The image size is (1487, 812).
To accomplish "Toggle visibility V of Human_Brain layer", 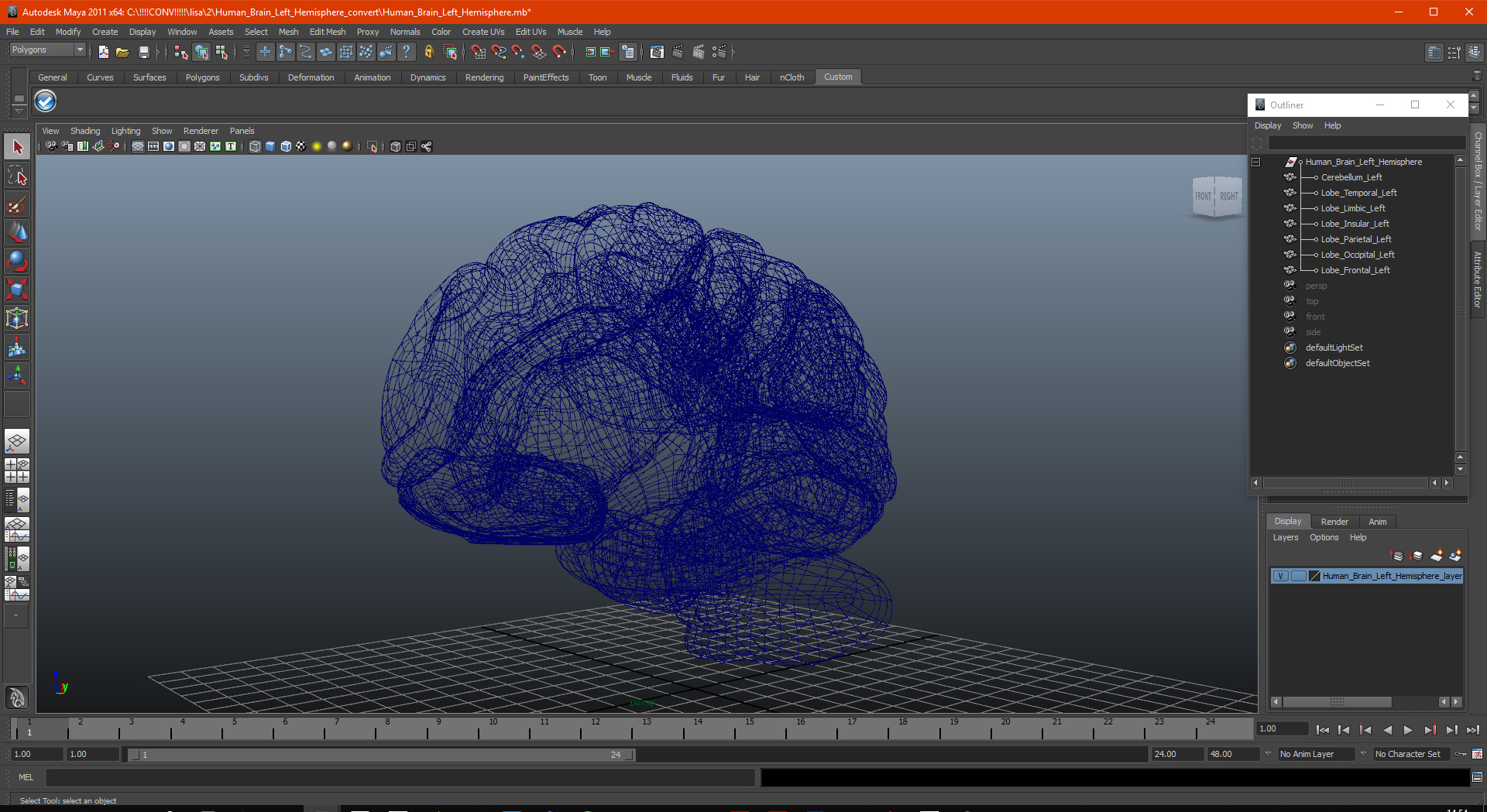I will [x=1281, y=576].
